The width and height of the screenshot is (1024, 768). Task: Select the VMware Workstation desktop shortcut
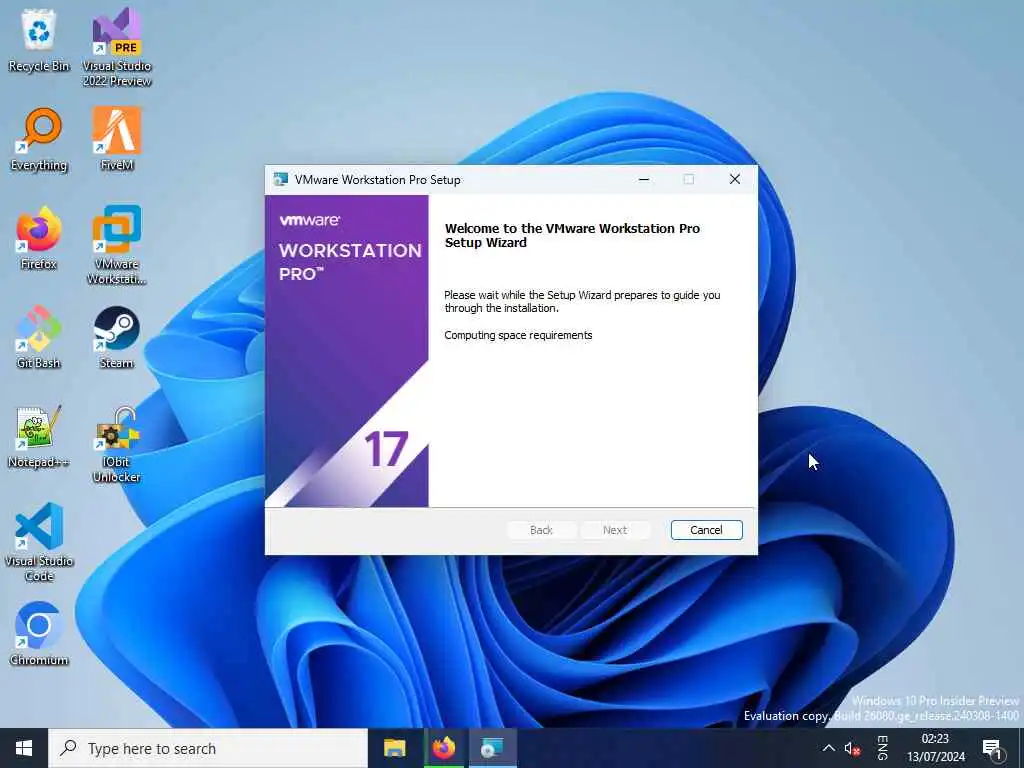117,245
